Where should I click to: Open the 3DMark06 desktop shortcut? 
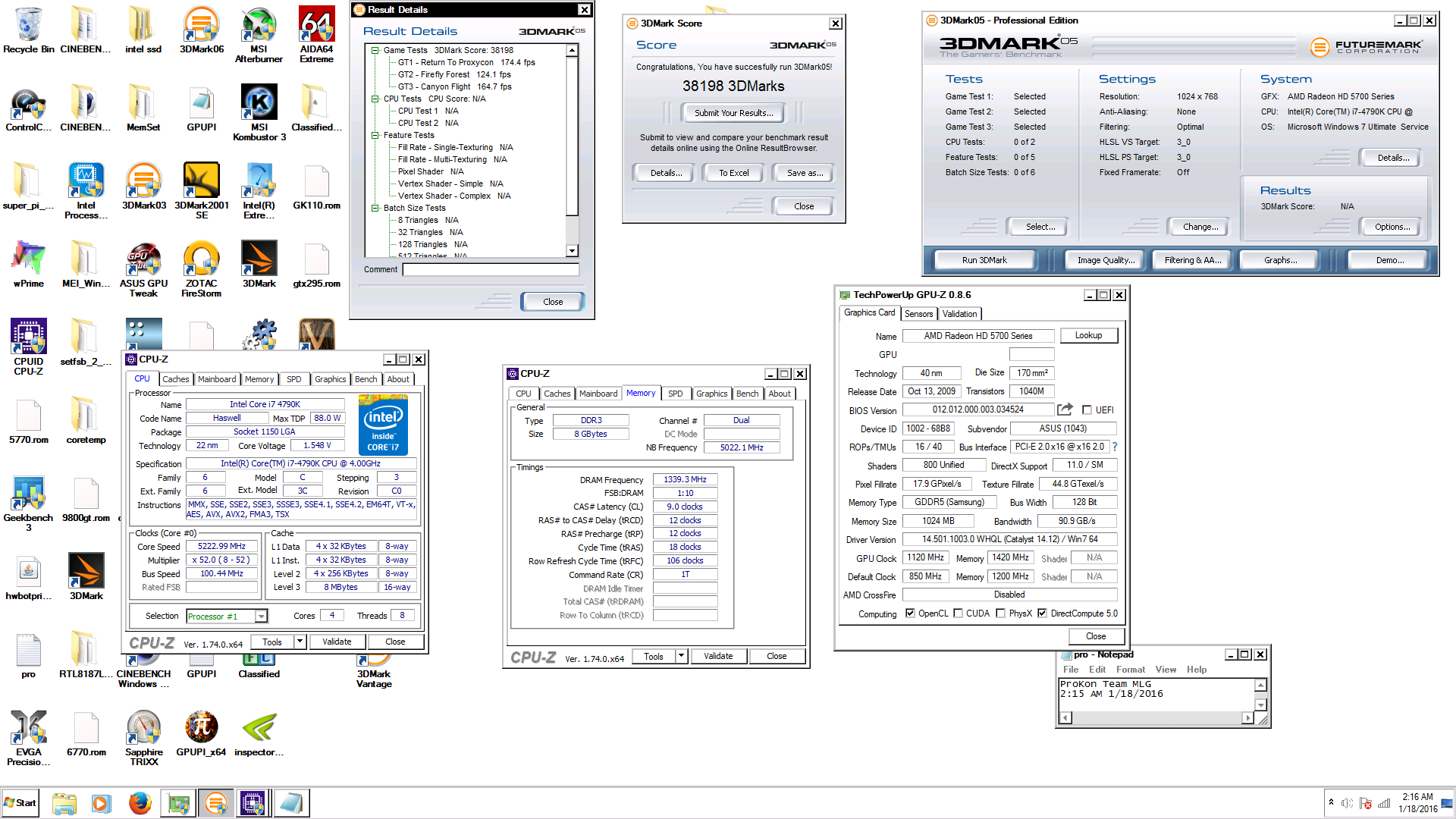point(201,30)
